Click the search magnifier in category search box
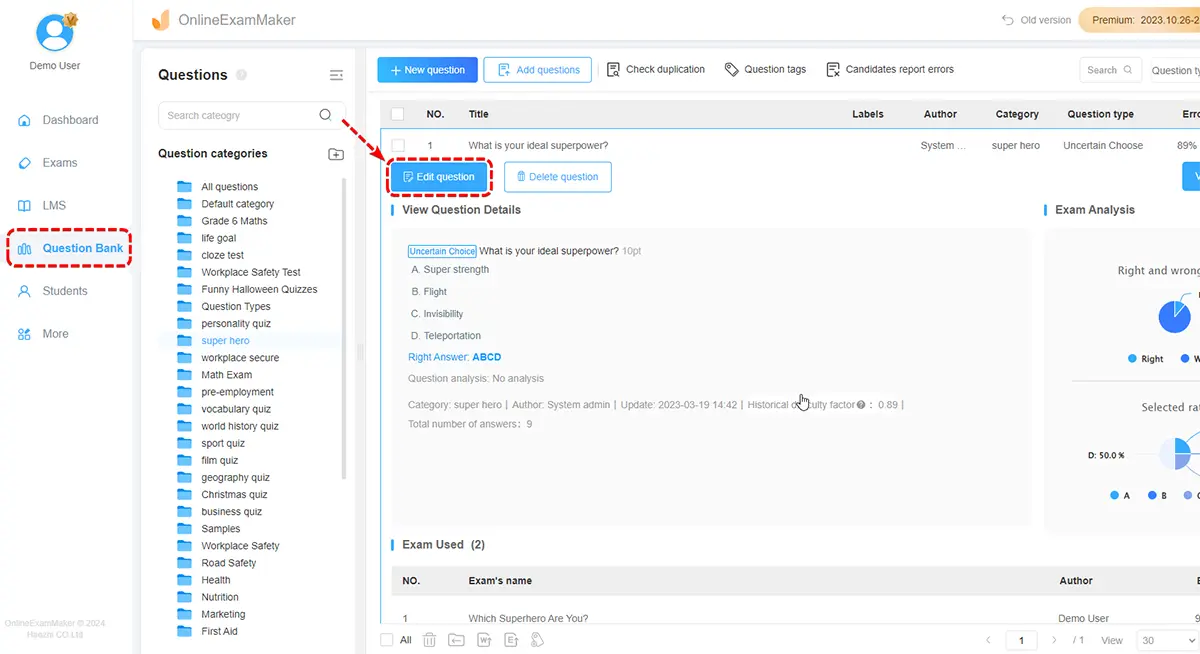This screenshot has height=654, width=1200. click(325, 115)
